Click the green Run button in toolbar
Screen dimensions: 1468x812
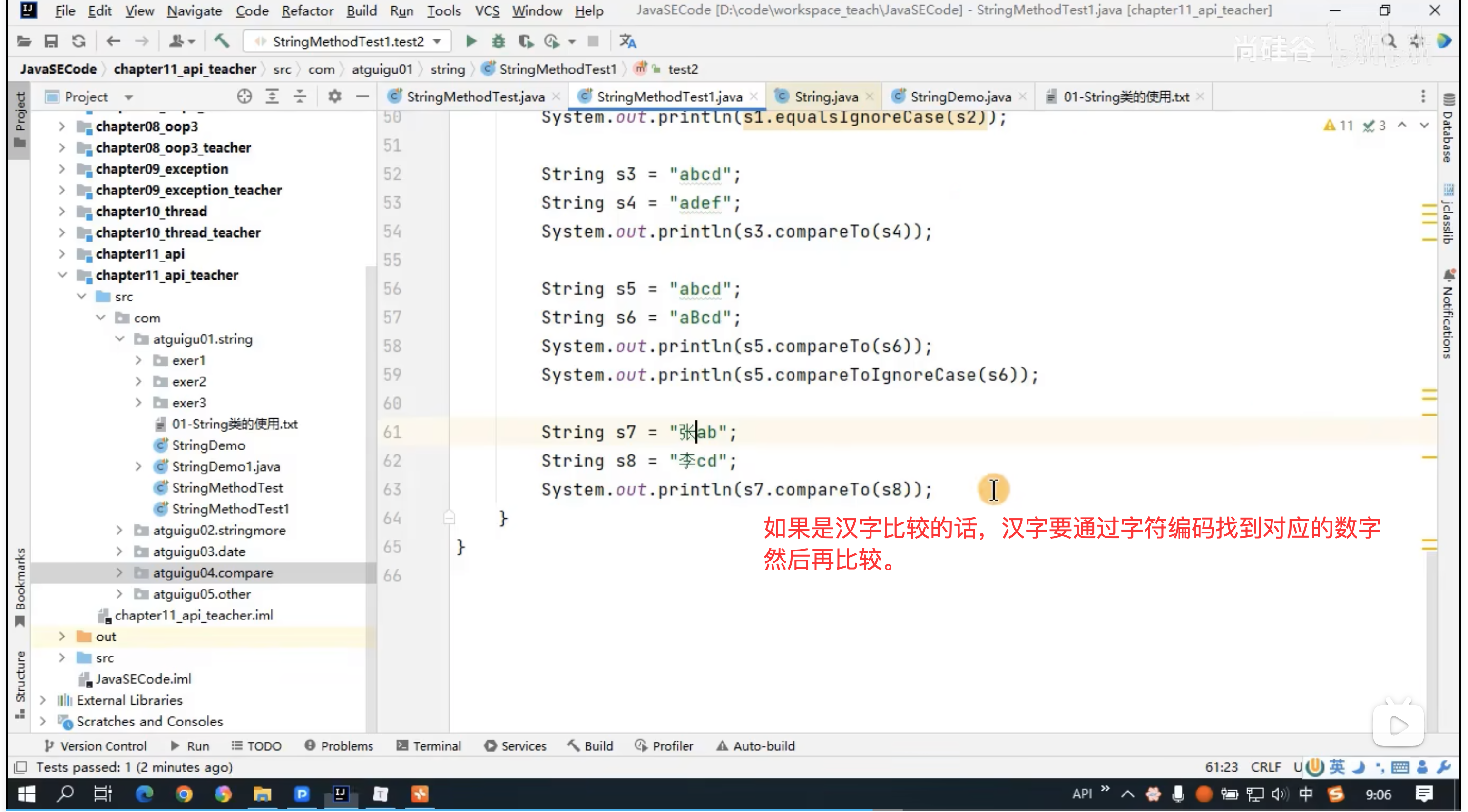tap(471, 41)
